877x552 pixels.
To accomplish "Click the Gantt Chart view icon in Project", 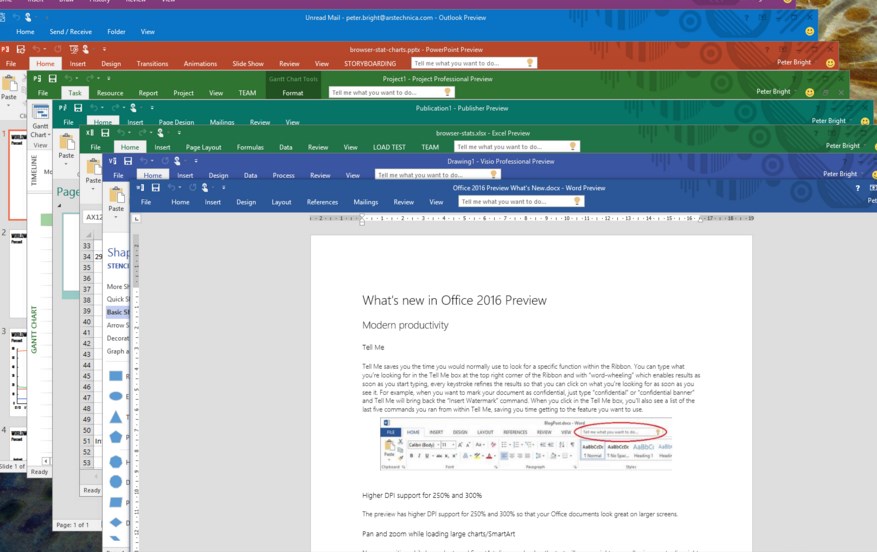I will (x=40, y=112).
